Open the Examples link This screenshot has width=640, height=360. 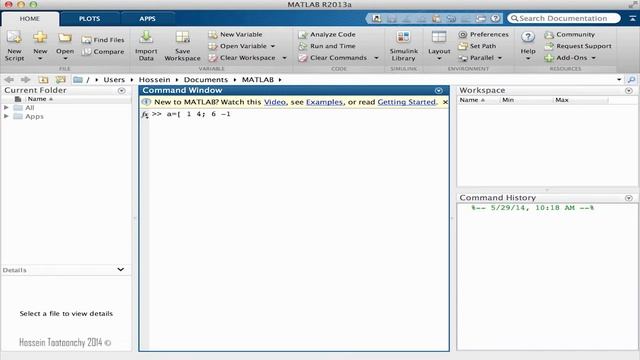[x=324, y=102]
